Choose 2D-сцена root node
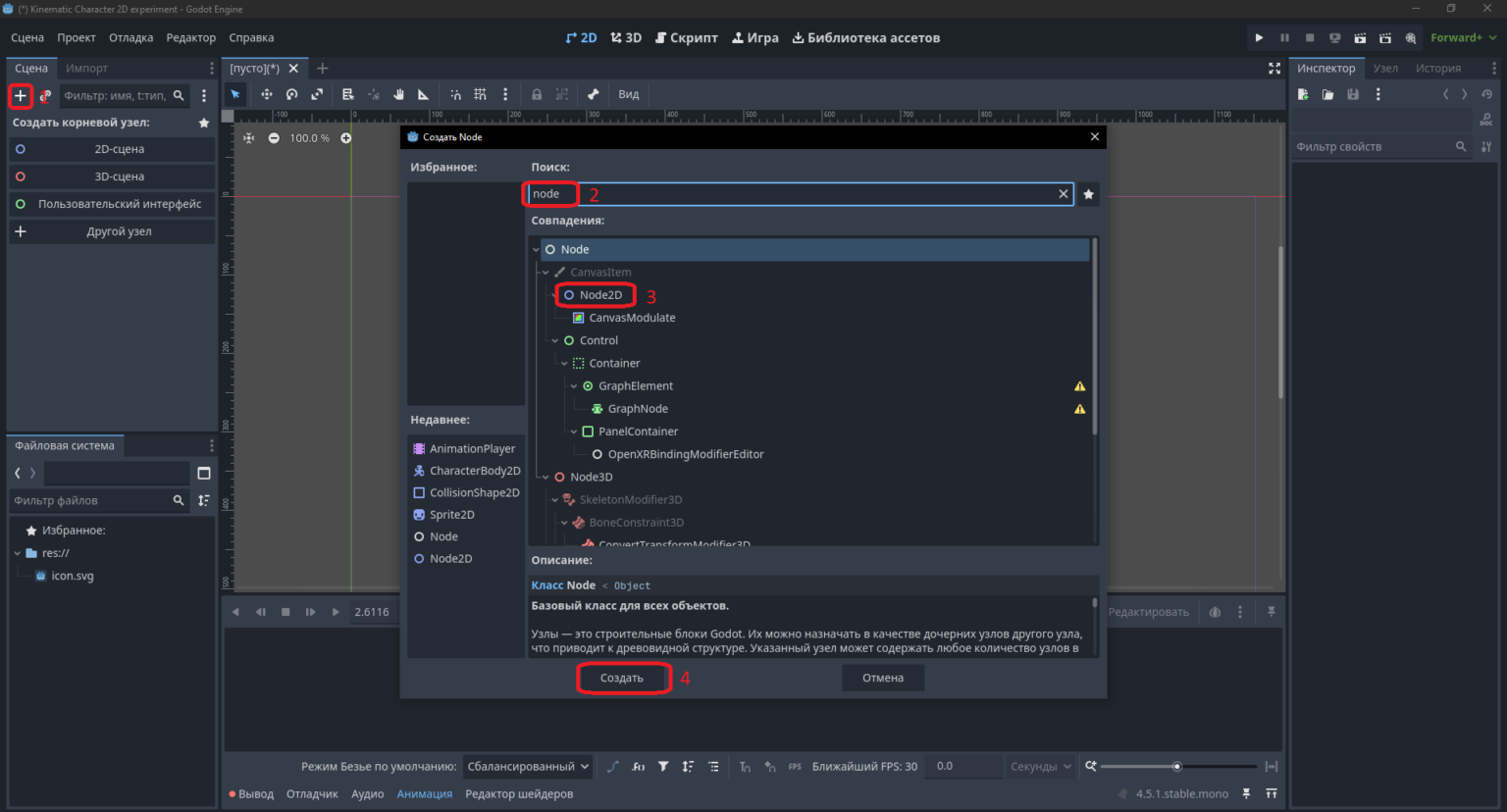1507x812 pixels. pyautogui.click(x=112, y=149)
